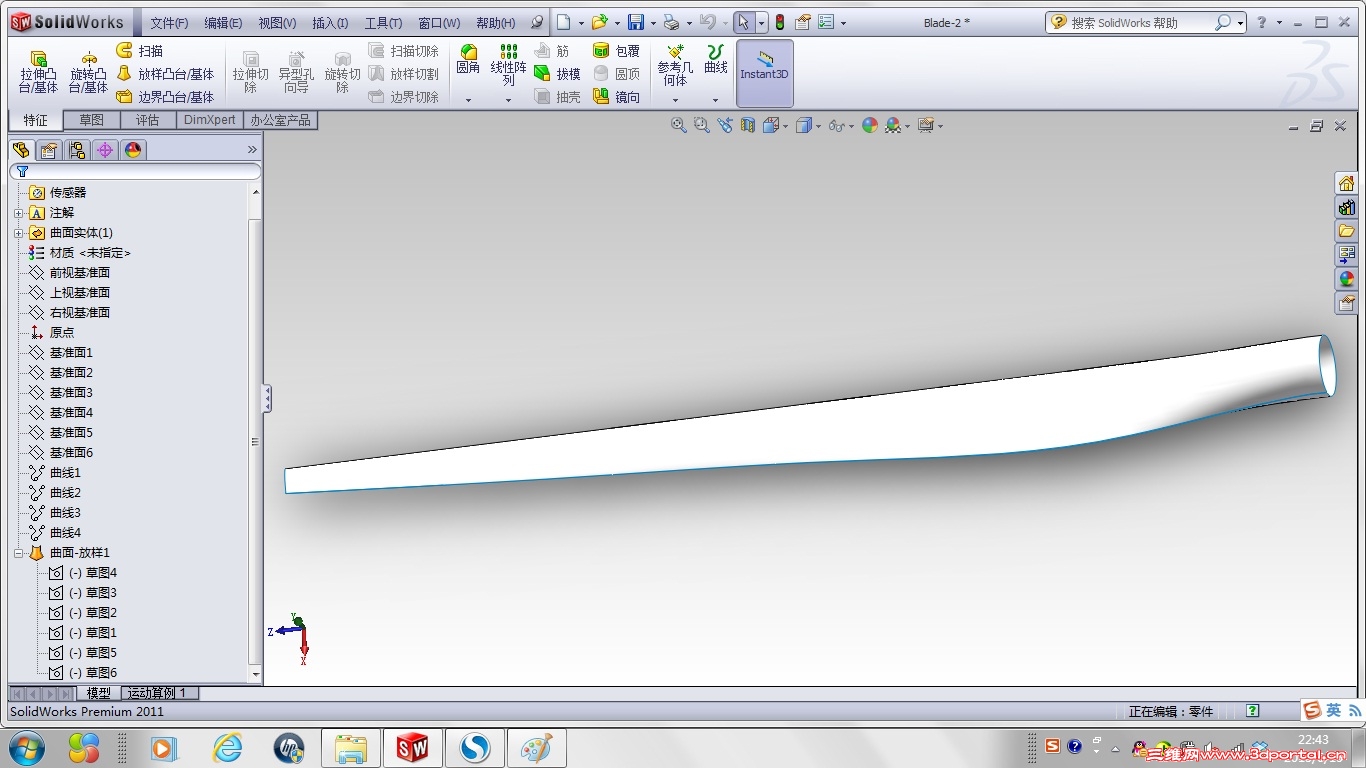The image size is (1366, 768).
Task: Select 前视基准面 in the feature tree
Action: [x=80, y=273]
